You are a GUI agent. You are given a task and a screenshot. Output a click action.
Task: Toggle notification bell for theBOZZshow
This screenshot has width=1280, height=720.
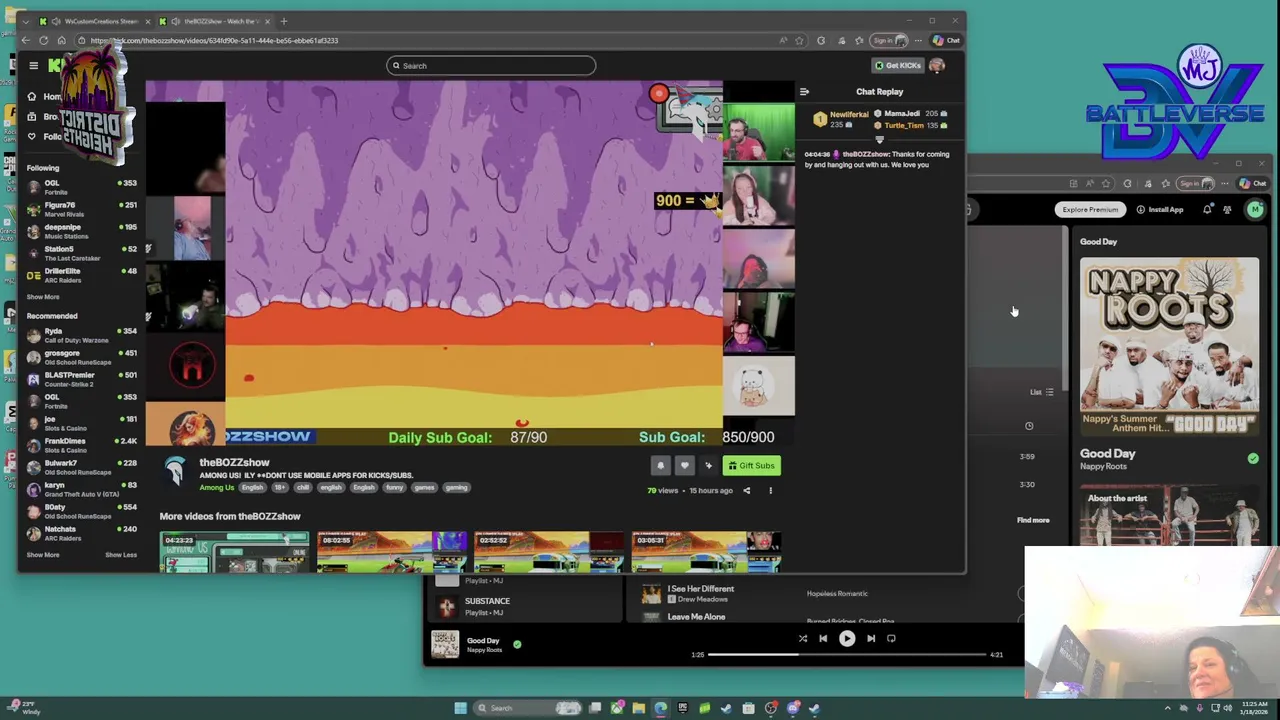coord(660,465)
